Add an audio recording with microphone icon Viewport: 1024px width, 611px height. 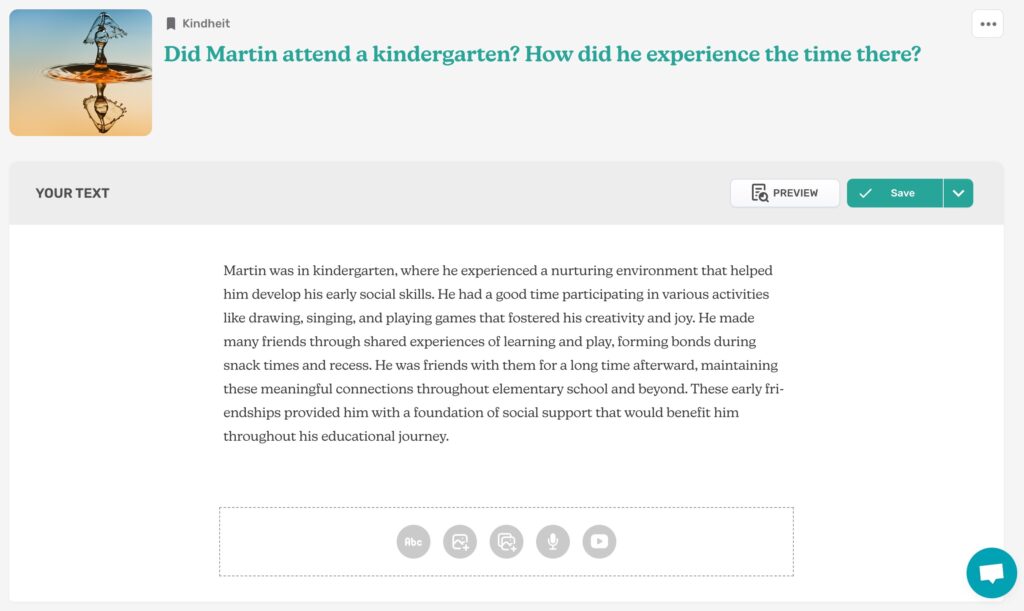coord(553,542)
